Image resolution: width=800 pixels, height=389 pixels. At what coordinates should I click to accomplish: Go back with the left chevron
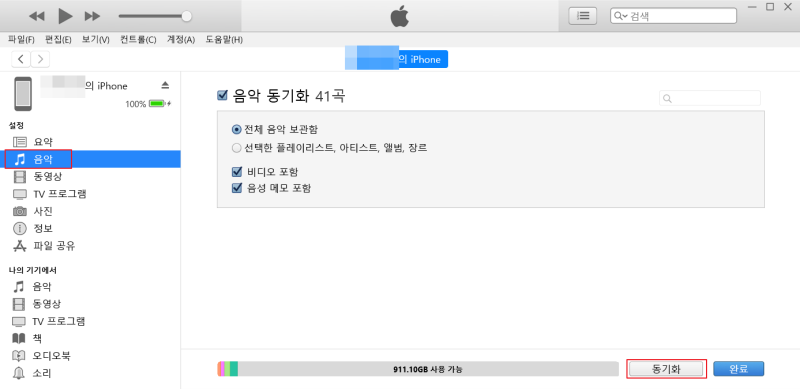pos(20,59)
